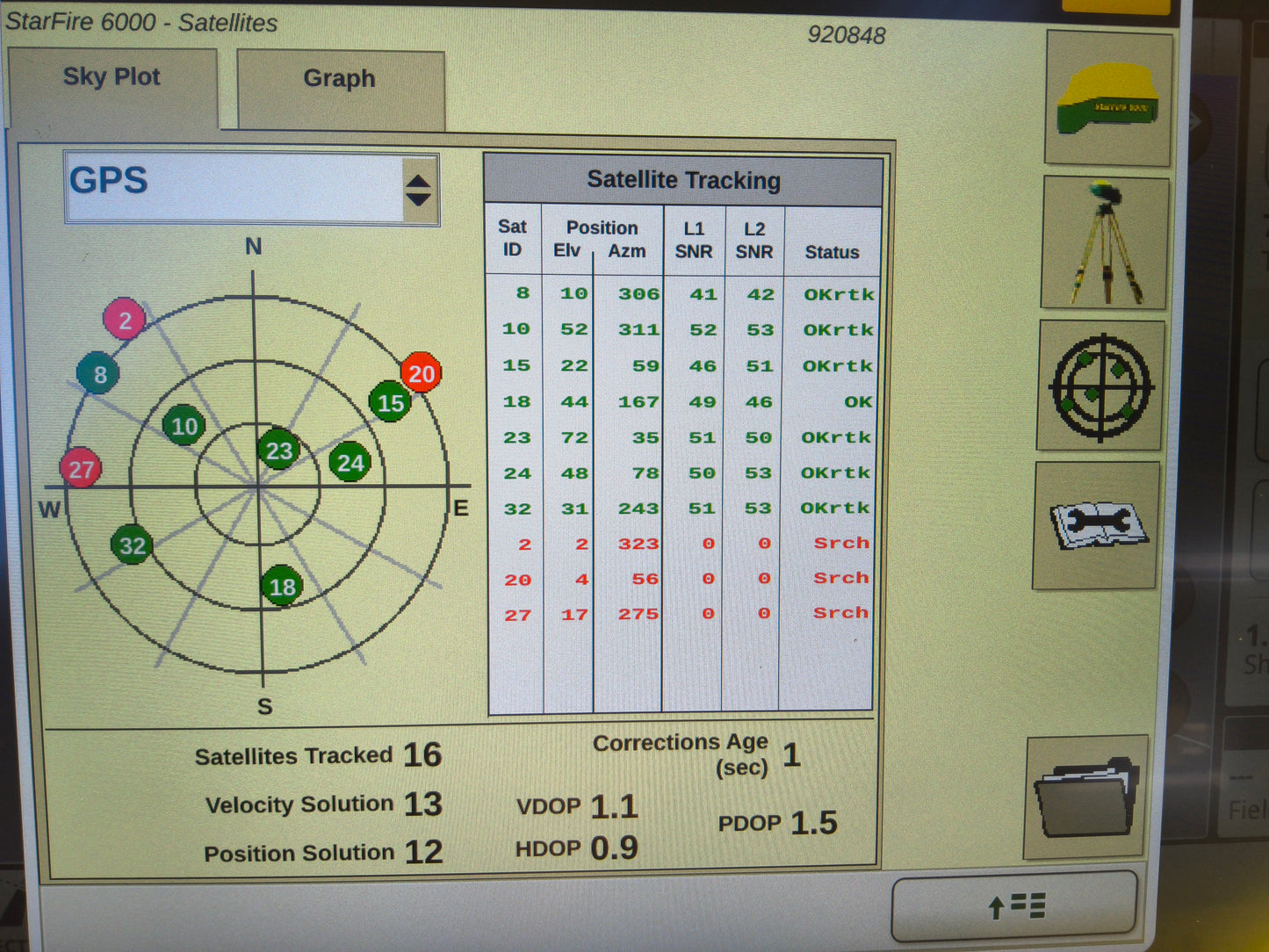Click the Position Solution value 12
The width and height of the screenshot is (1269, 952).
423,852
